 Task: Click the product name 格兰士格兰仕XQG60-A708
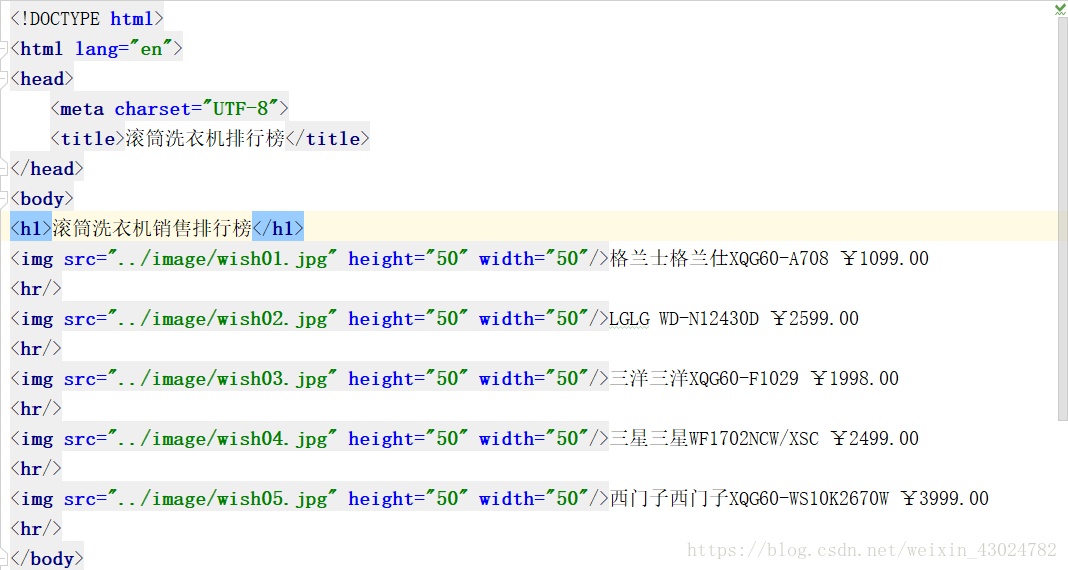pos(719,259)
